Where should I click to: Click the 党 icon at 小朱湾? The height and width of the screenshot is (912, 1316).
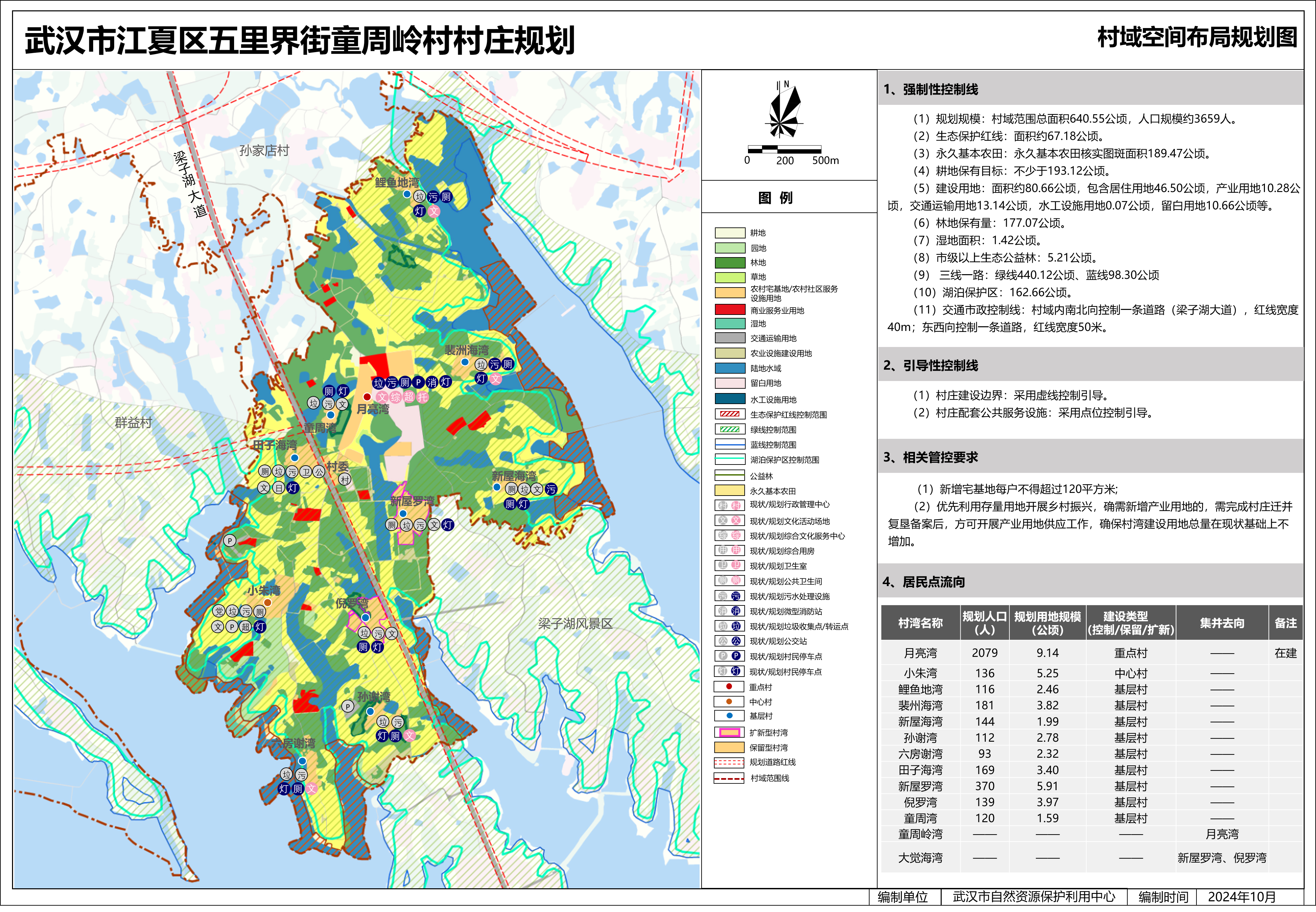tap(219, 611)
